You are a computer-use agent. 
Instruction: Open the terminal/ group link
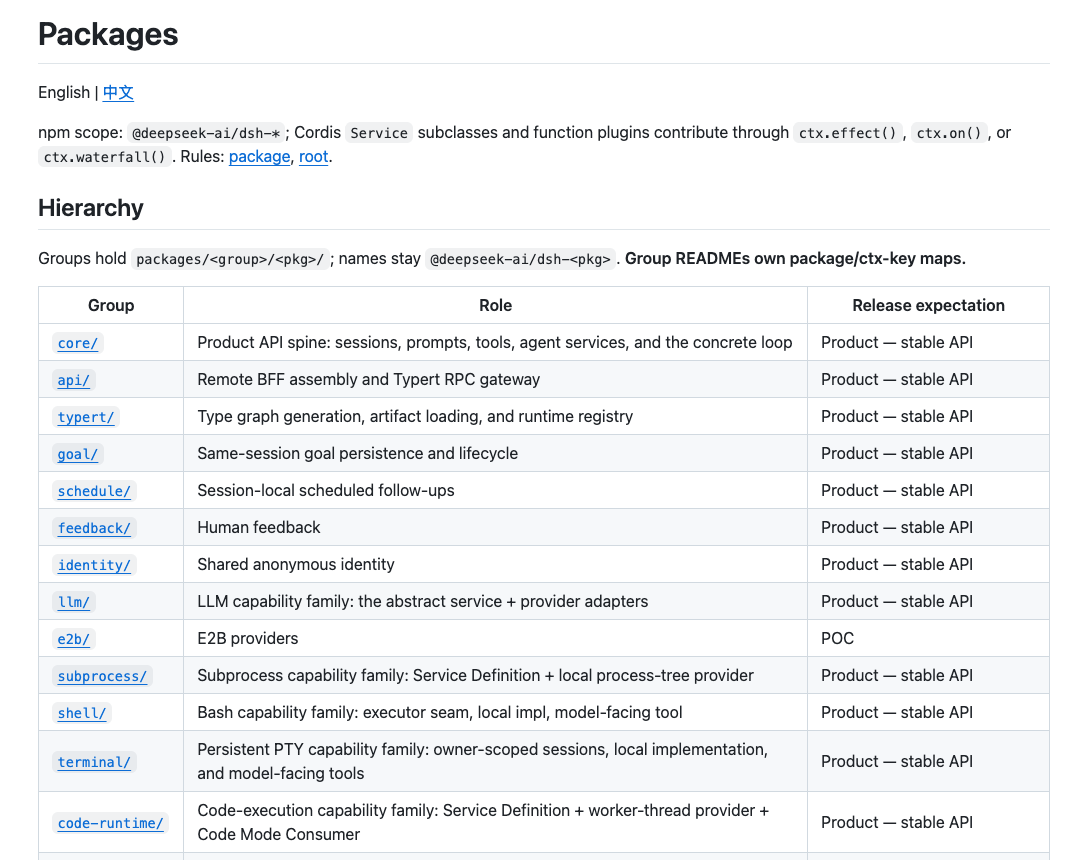click(94, 761)
